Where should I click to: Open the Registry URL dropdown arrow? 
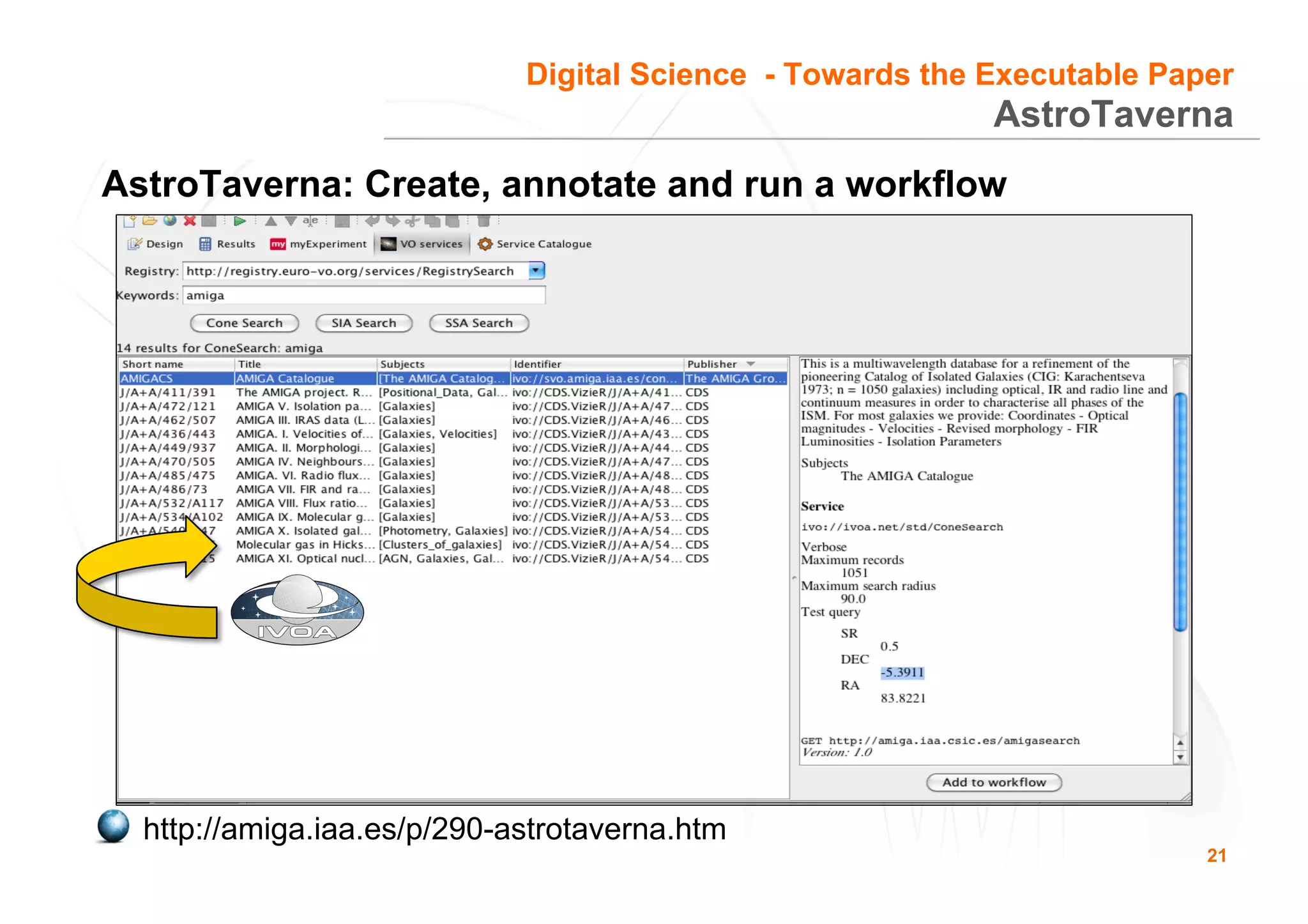(x=537, y=271)
